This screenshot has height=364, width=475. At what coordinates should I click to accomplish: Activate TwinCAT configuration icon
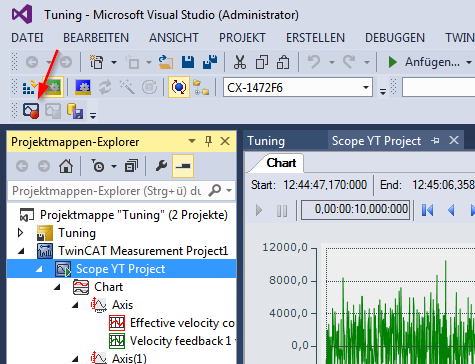[x=53, y=87]
